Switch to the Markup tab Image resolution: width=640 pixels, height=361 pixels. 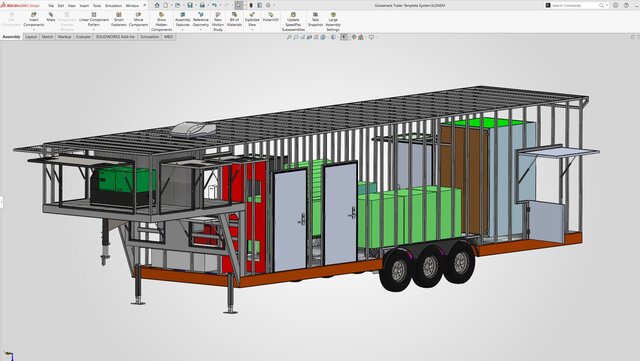coord(64,37)
